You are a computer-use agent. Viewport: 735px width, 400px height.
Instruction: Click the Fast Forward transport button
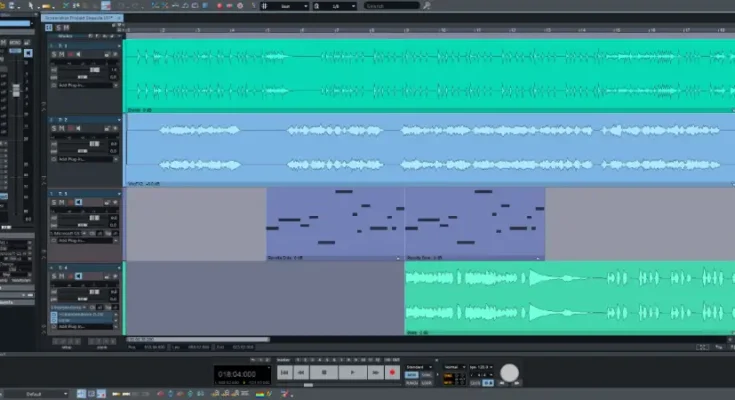(375, 372)
